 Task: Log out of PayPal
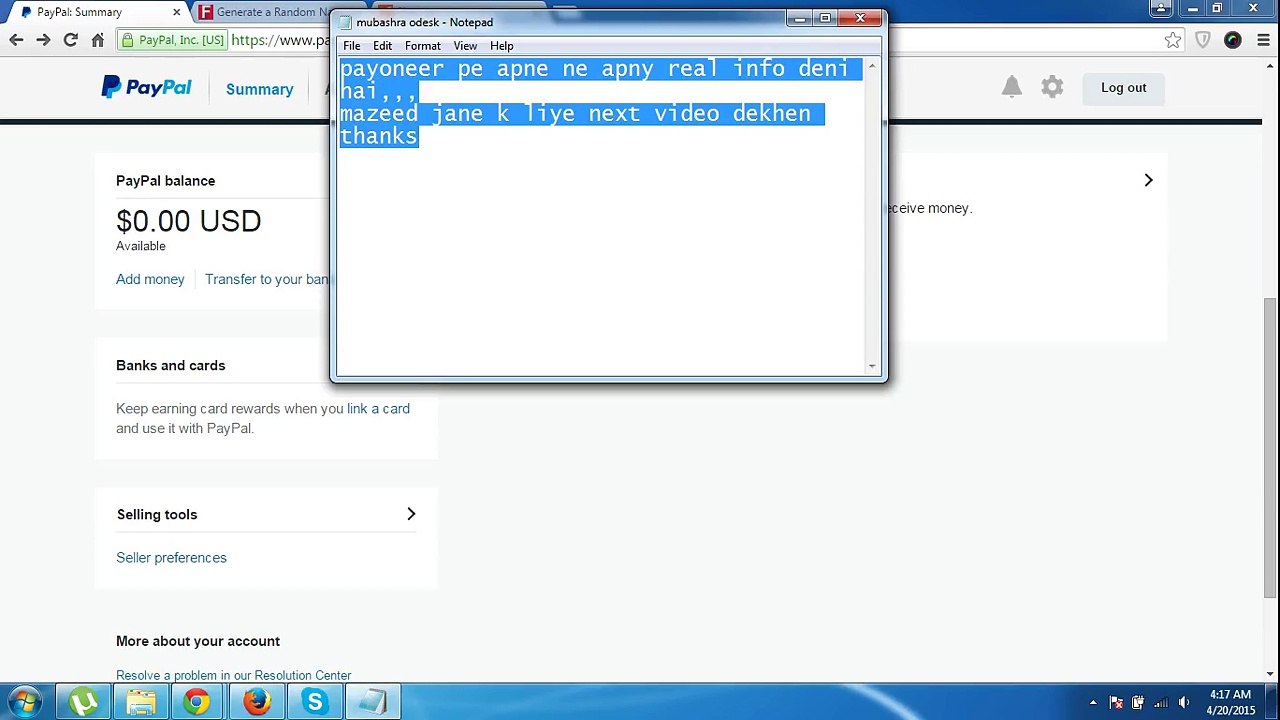[1124, 87]
